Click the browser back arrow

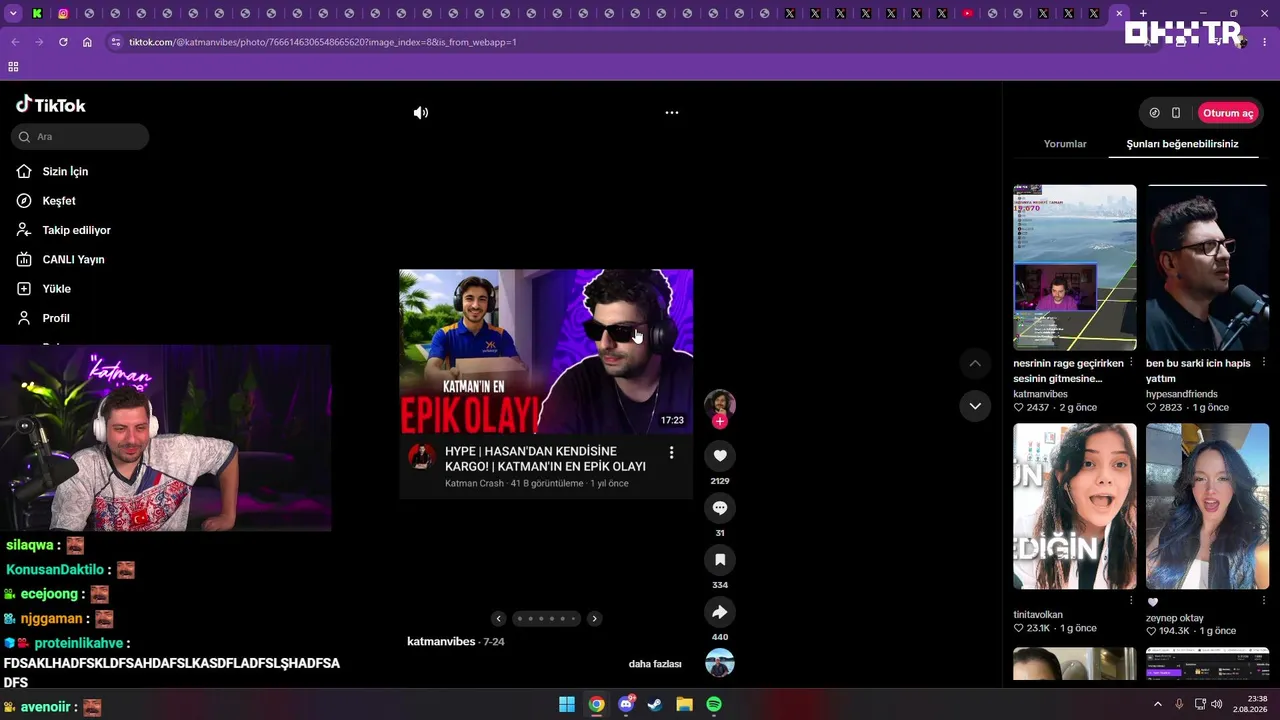(x=15, y=42)
